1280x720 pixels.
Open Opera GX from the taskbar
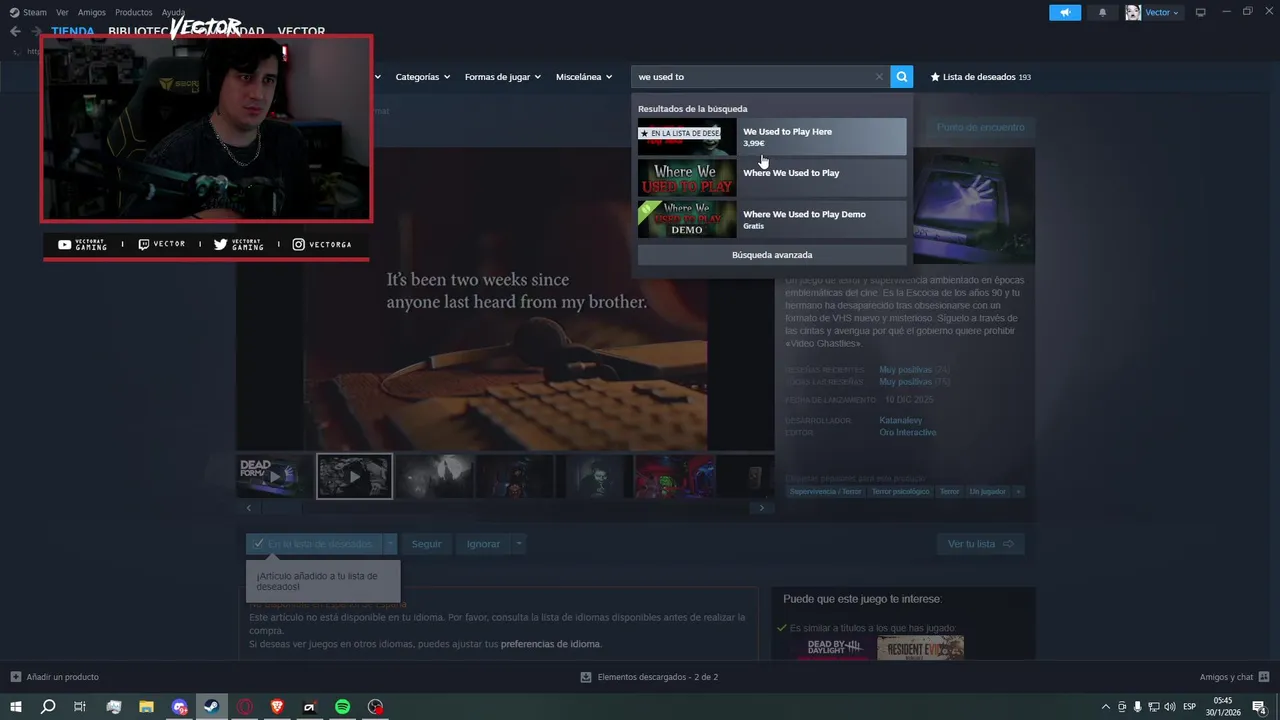(x=244, y=707)
